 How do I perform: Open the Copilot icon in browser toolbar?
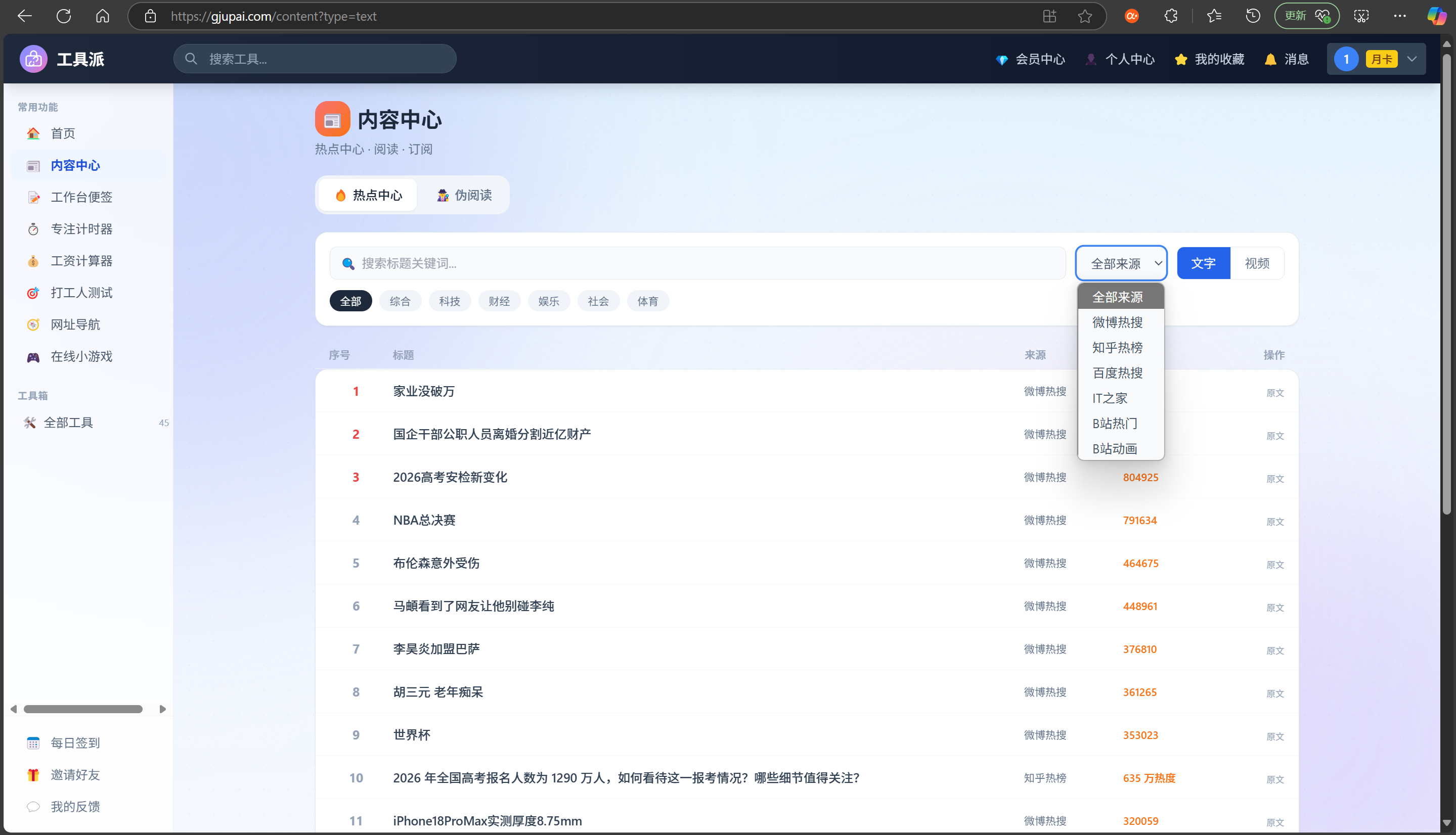pyautogui.click(x=1436, y=16)
